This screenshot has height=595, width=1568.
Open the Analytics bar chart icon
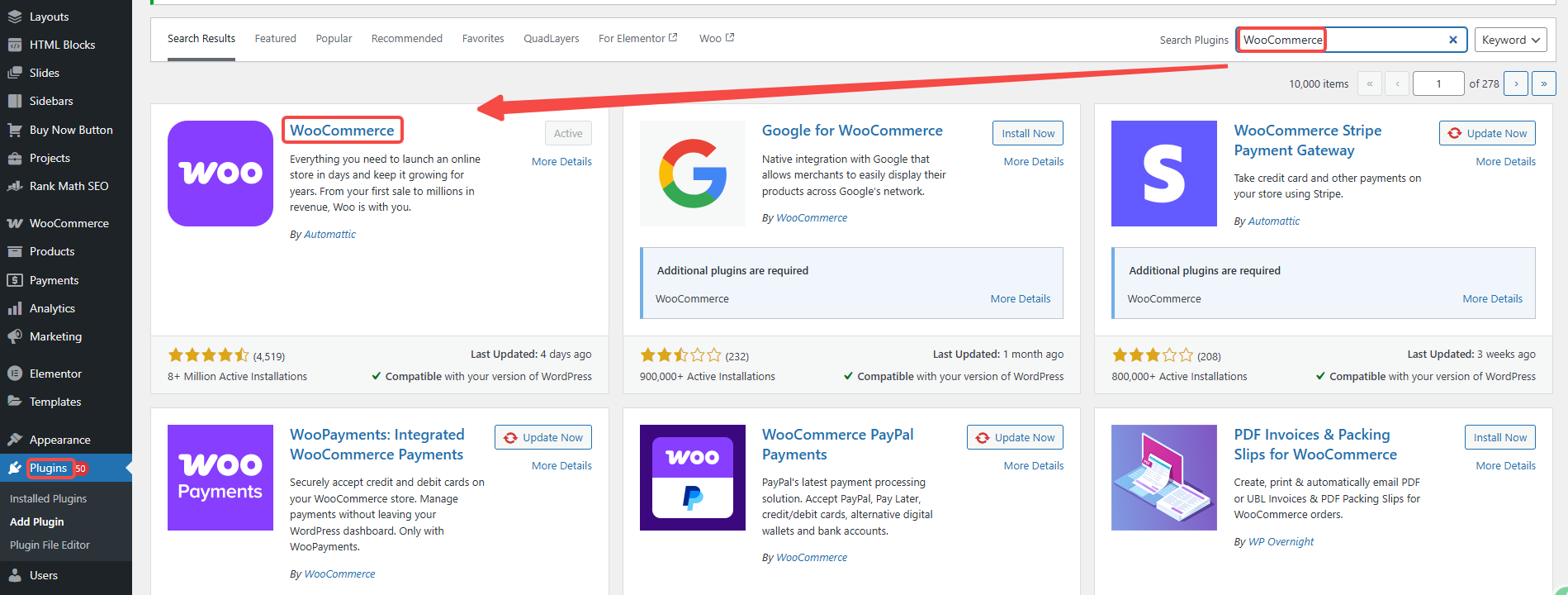(x=15, y=308)
